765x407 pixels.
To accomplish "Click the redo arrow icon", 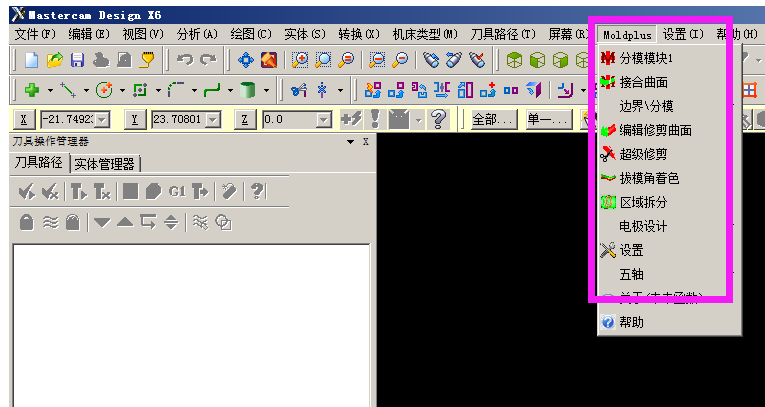I will pos(209,60).
